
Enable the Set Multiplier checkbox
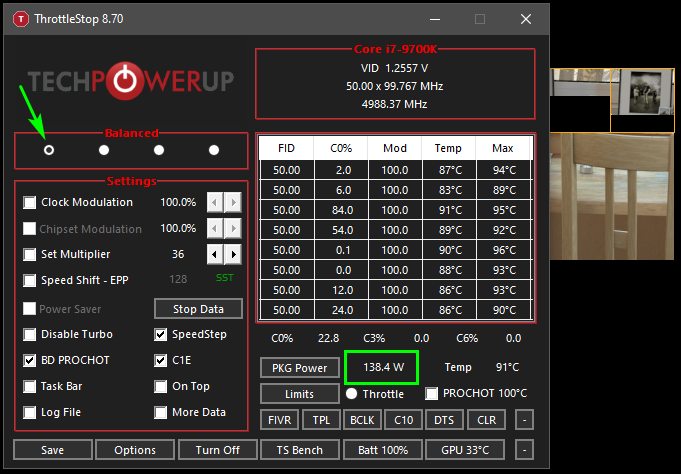(30, 254)
